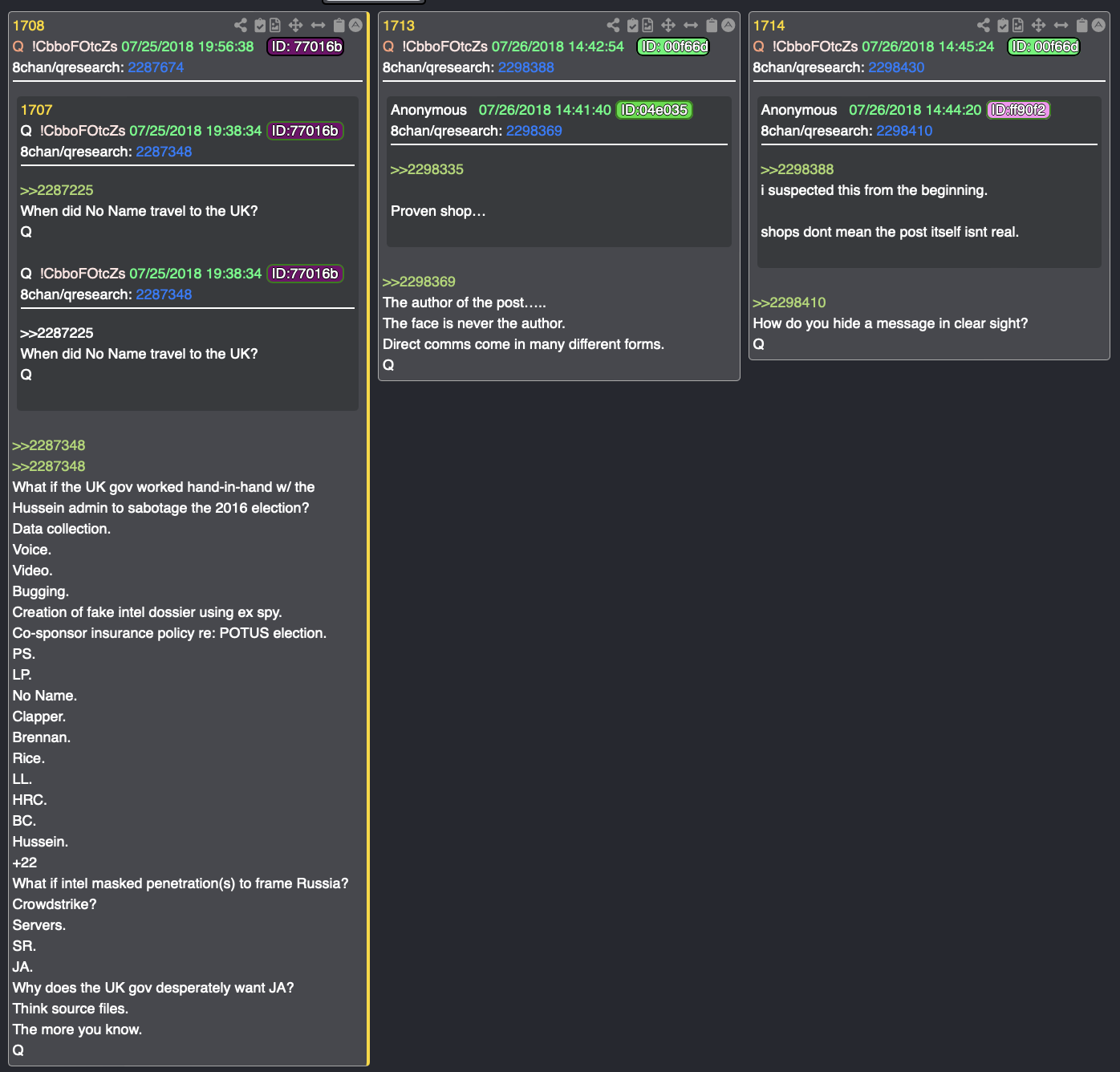Click the four-way move icon on post 1713
The height and width of the screenshot is (1072, 1120).
668,26
